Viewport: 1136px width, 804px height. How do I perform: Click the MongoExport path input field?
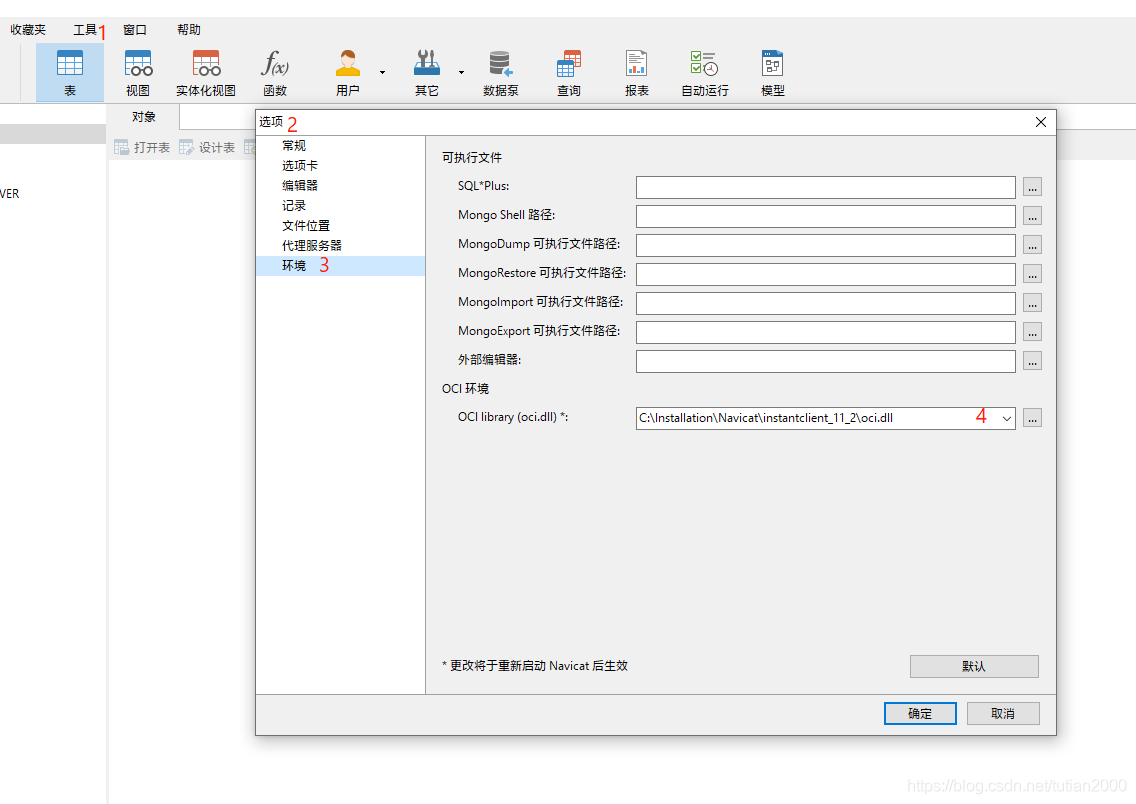coord(826,332)
